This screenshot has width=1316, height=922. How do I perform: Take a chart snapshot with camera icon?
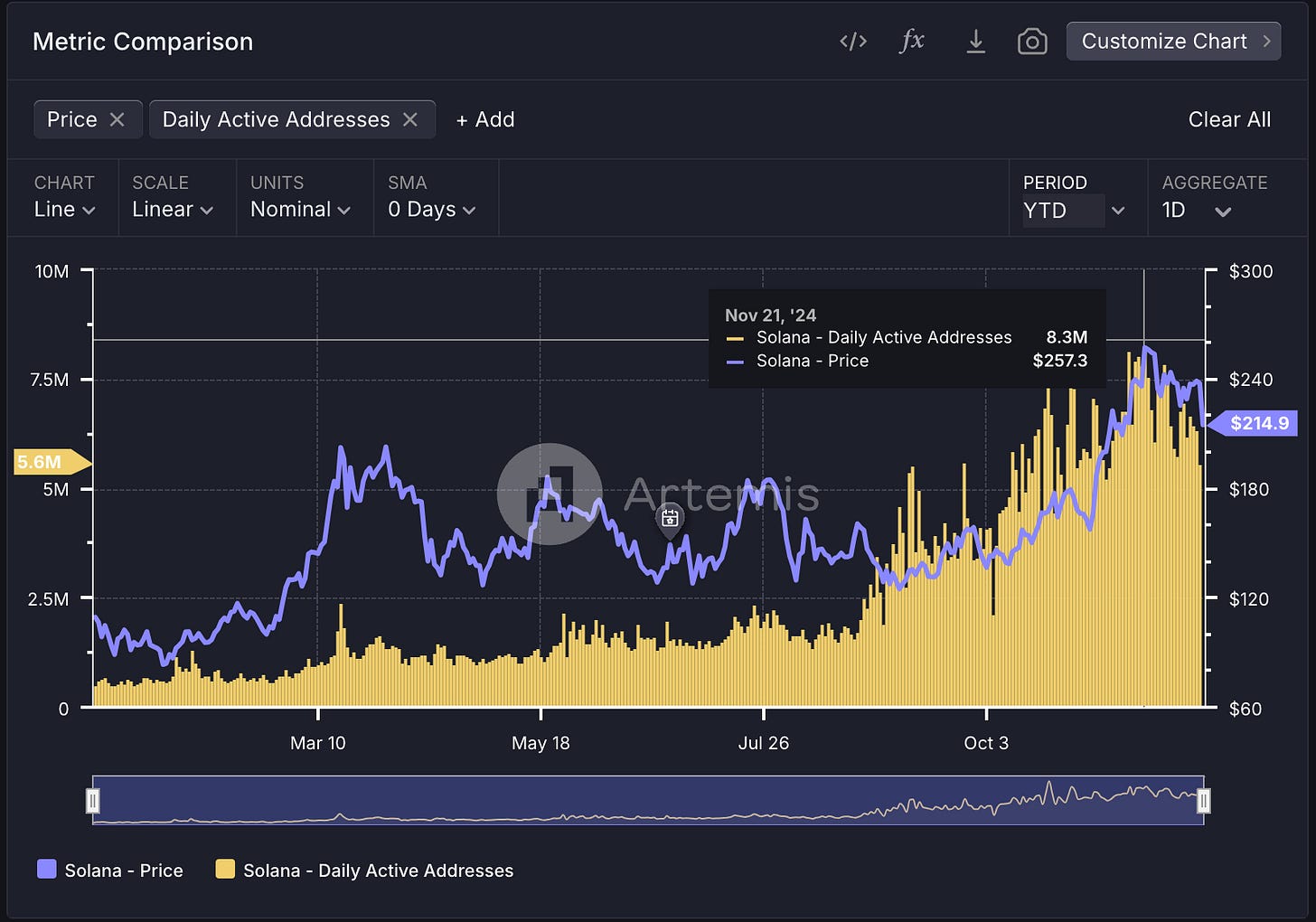point(1032,42)
